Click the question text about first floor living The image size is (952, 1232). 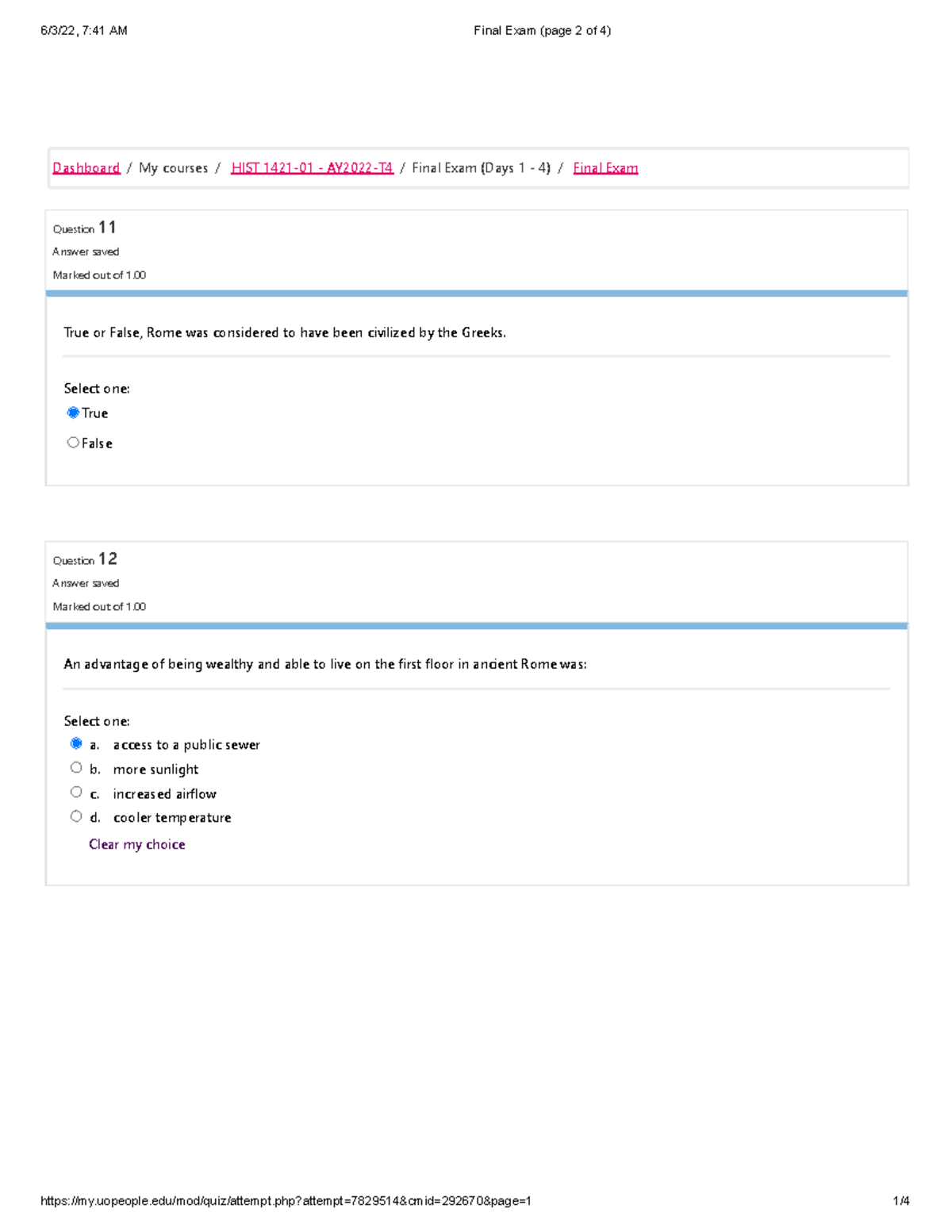coord(325,665)
